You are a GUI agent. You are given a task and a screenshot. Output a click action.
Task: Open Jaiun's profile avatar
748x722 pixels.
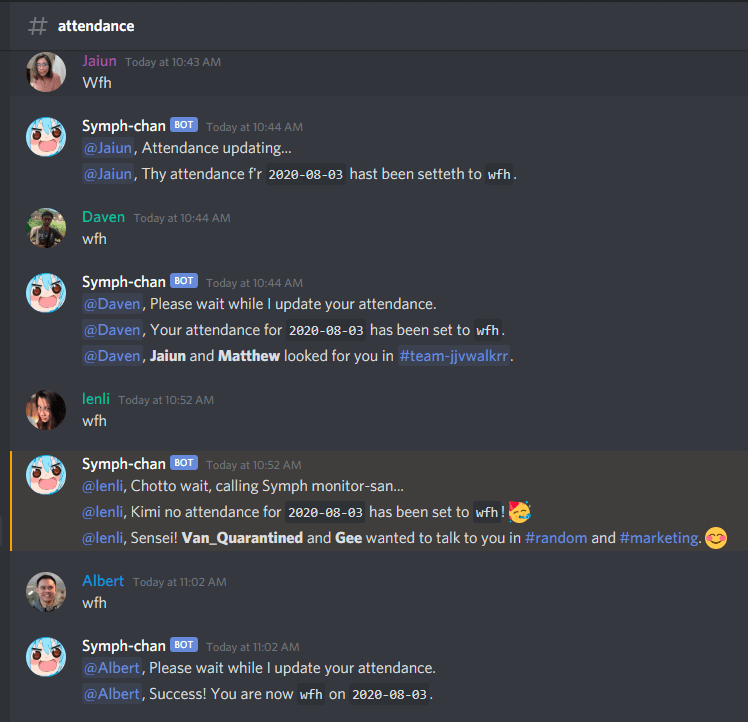(x=46, y=72)
